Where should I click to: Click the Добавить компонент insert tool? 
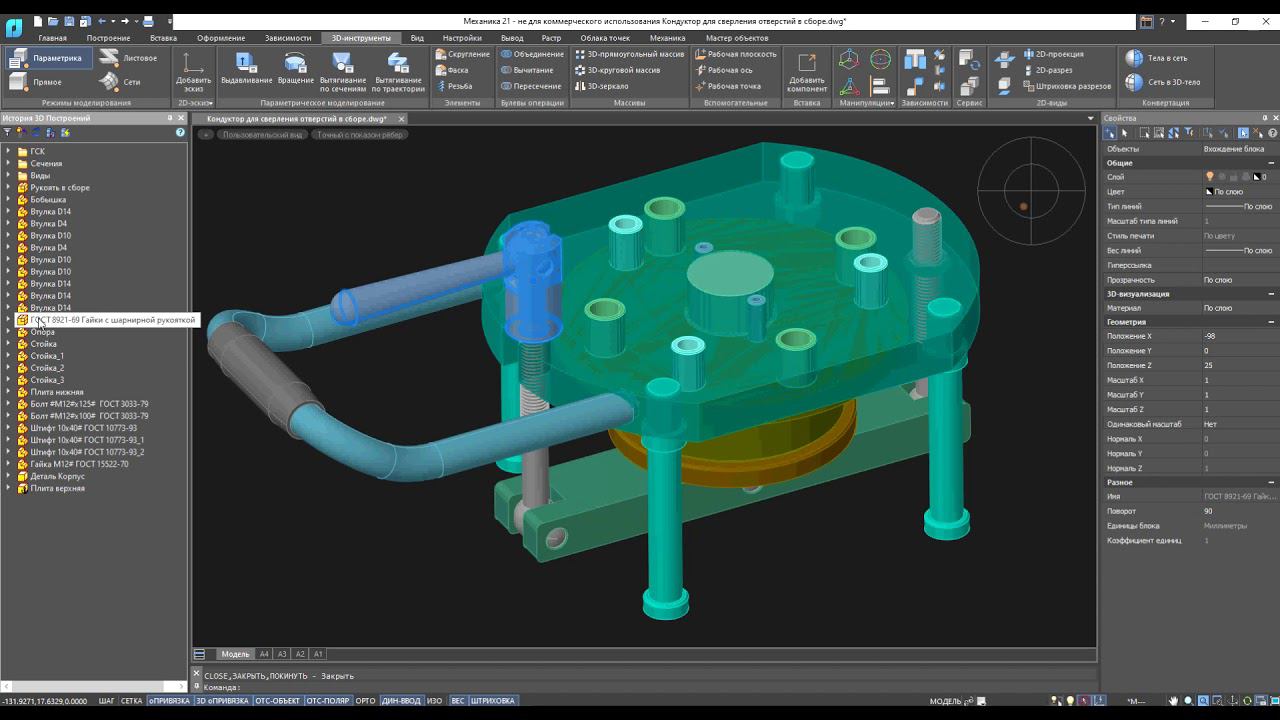(x=807, y=71)
